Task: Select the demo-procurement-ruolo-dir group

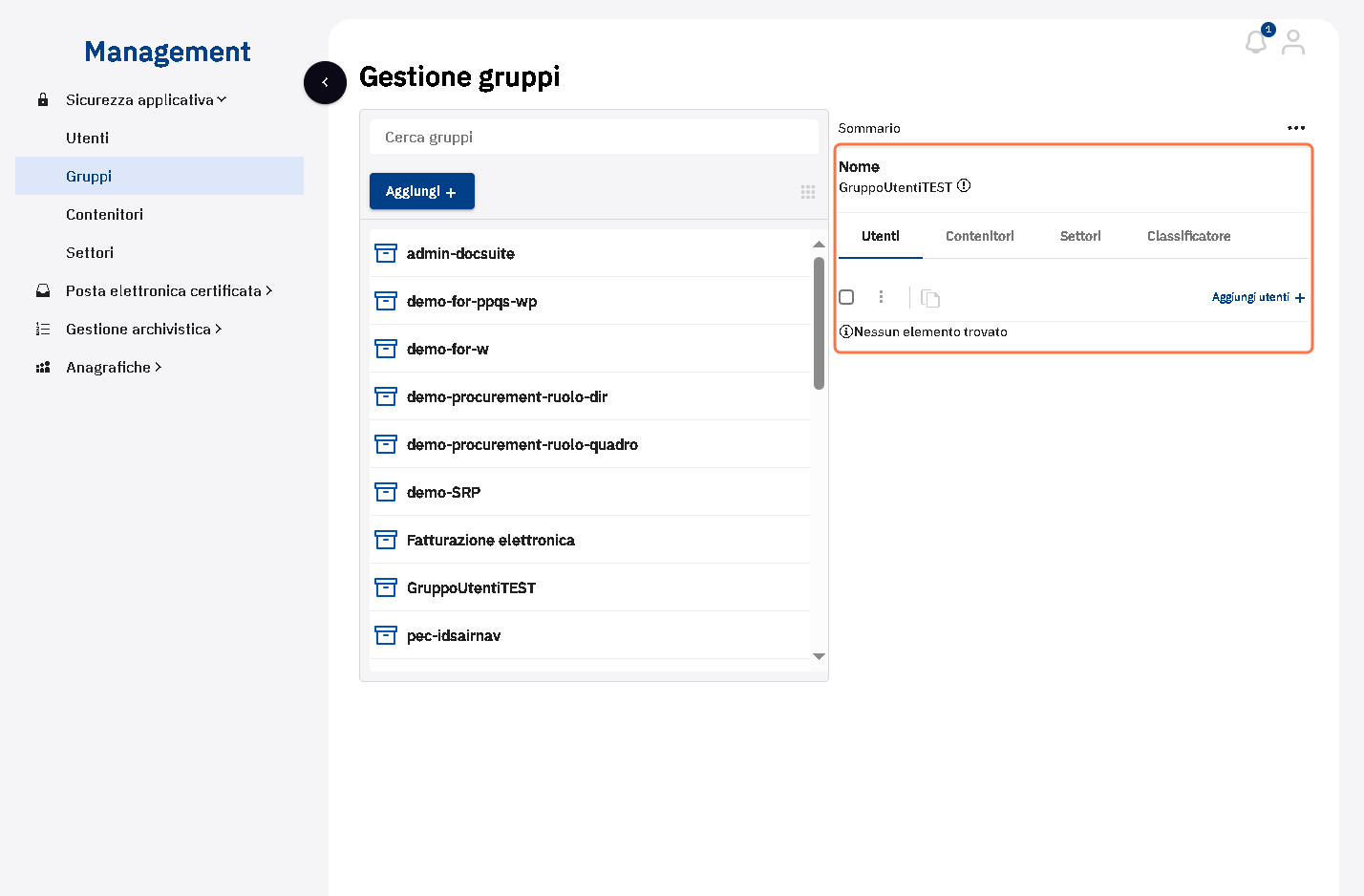Action: click(589, 396)
